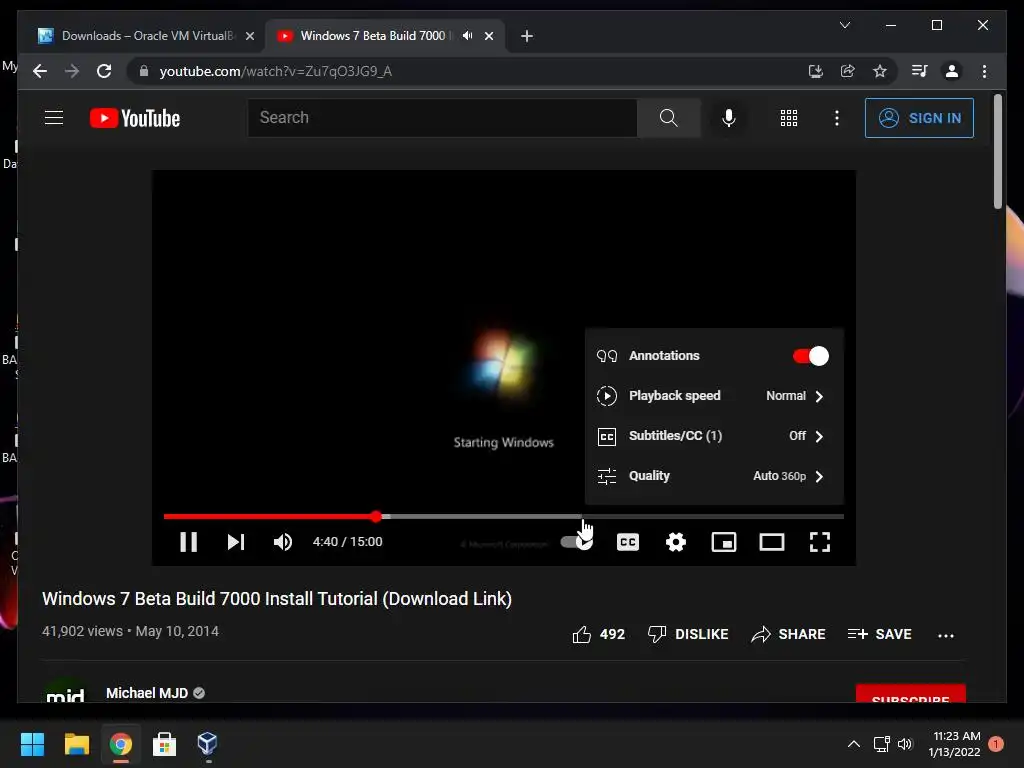Open Microsoft Store from taskbar

point(164,744)
